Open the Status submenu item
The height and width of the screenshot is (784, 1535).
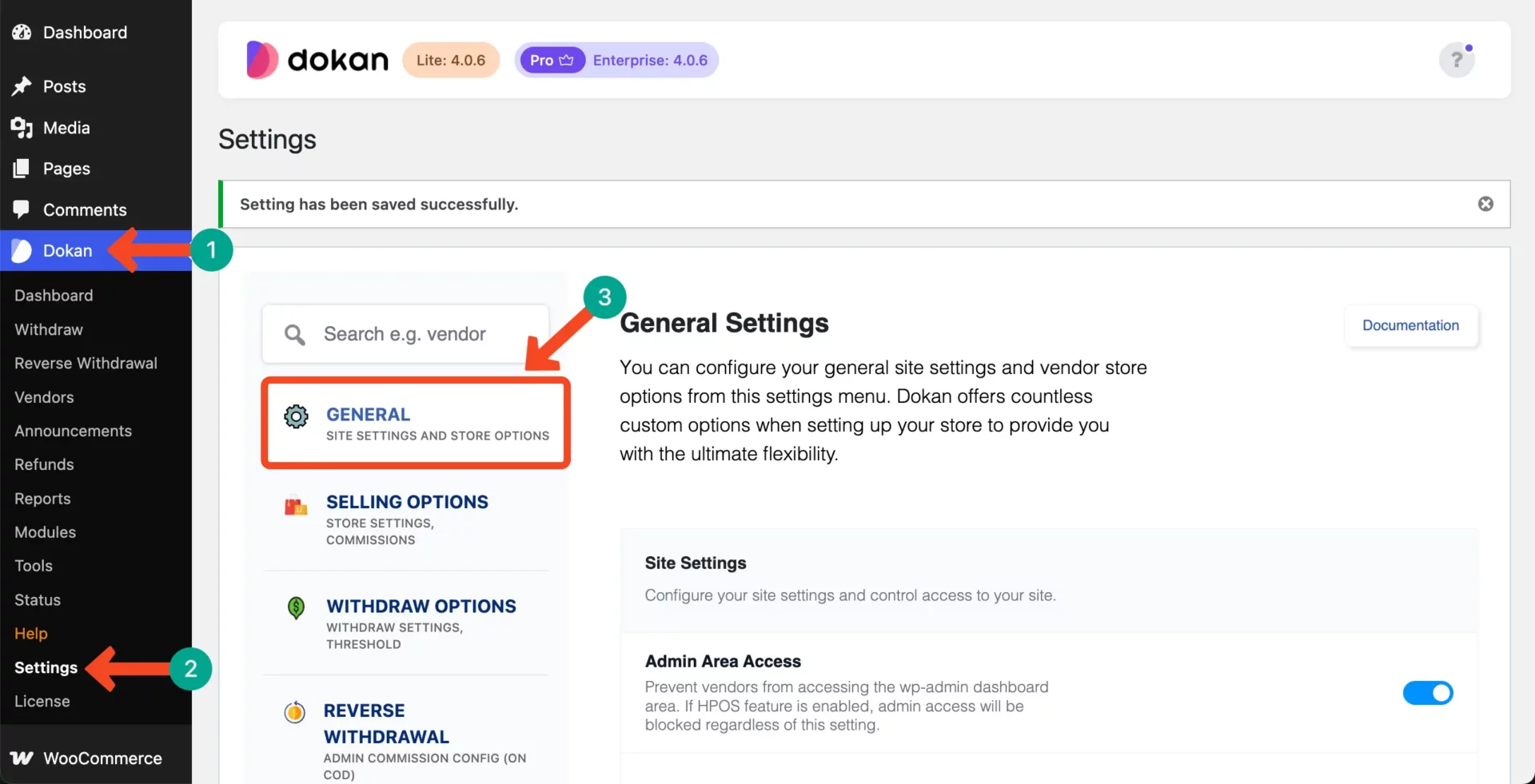[38, 599]
